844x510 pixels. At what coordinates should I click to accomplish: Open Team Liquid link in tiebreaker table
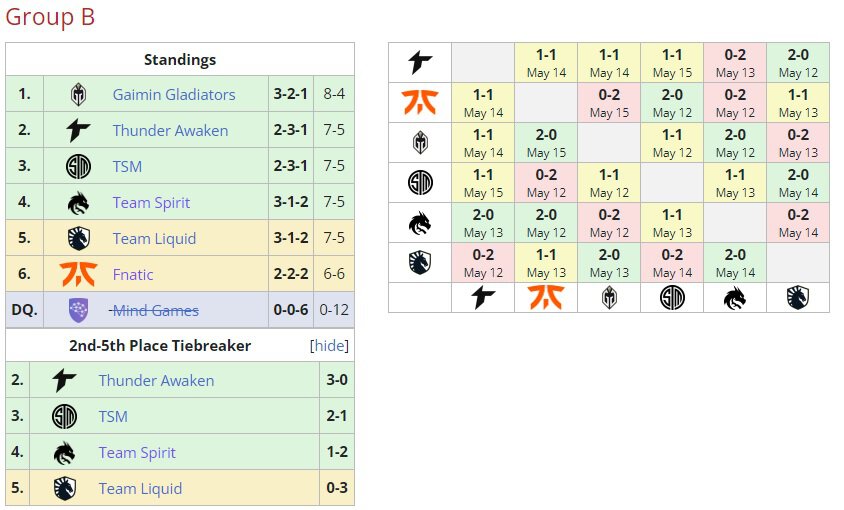140,488
